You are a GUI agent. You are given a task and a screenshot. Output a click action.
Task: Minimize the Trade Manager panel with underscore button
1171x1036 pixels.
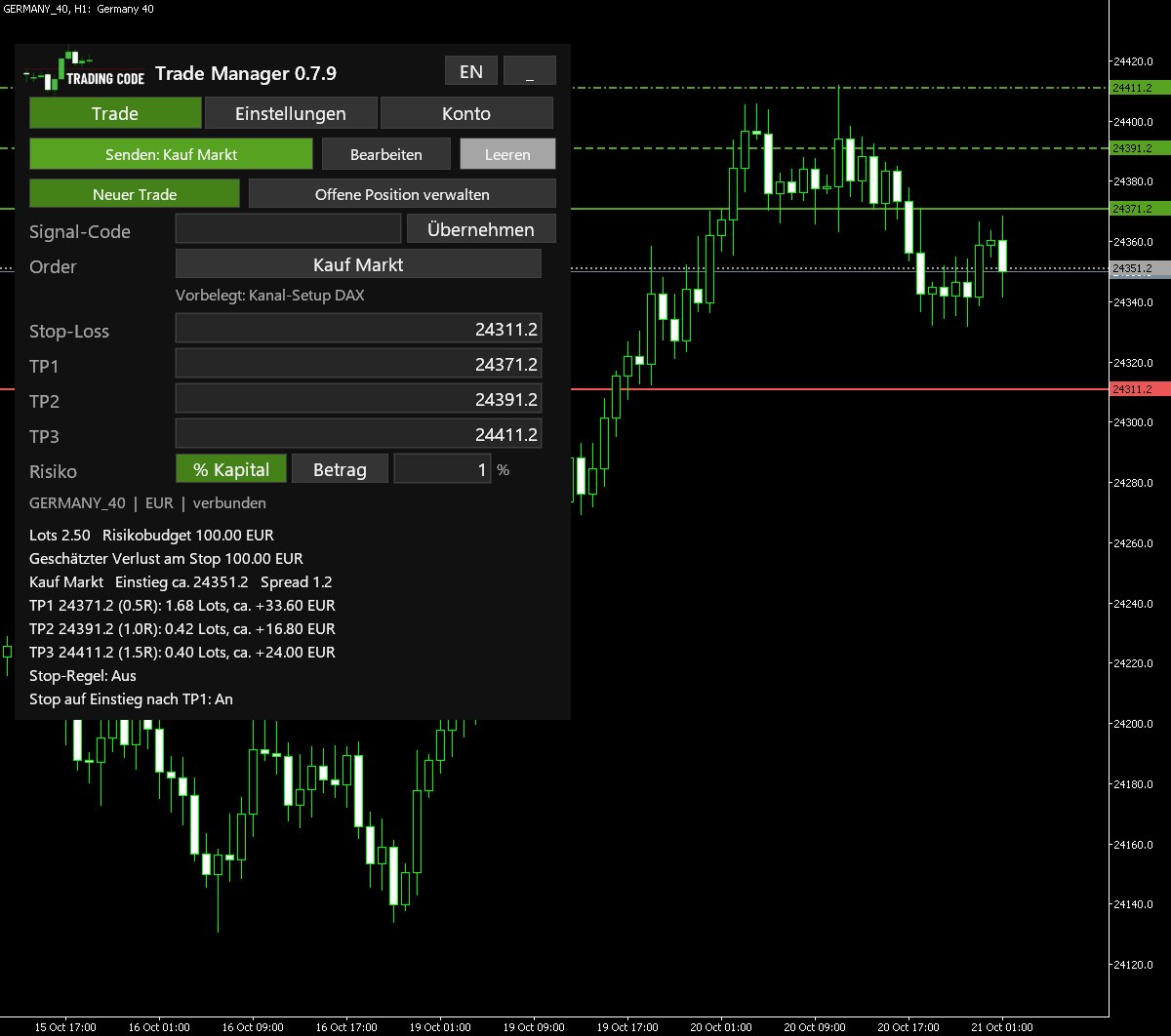coord(530,71)
